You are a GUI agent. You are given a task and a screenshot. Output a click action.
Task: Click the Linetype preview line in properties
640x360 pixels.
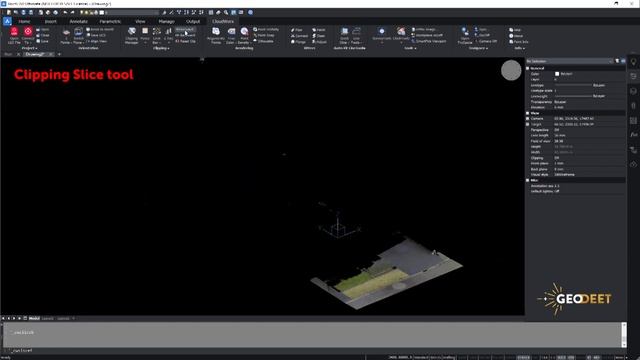[x=573, y=85]
